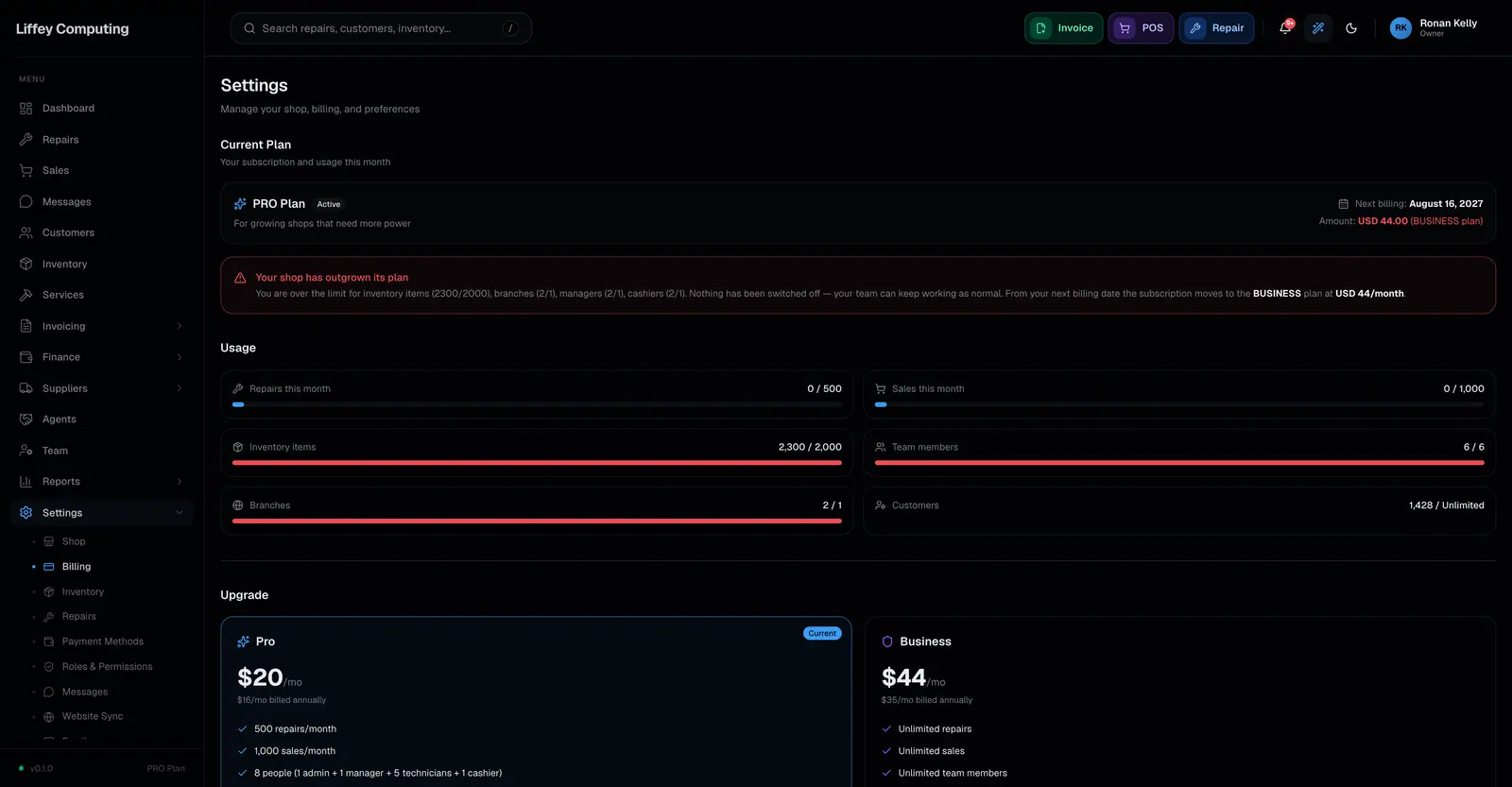Screen dimensions: 1512x787
Task: Toggle dark mode with moon icon
Action: click(x=1351, y=28)
